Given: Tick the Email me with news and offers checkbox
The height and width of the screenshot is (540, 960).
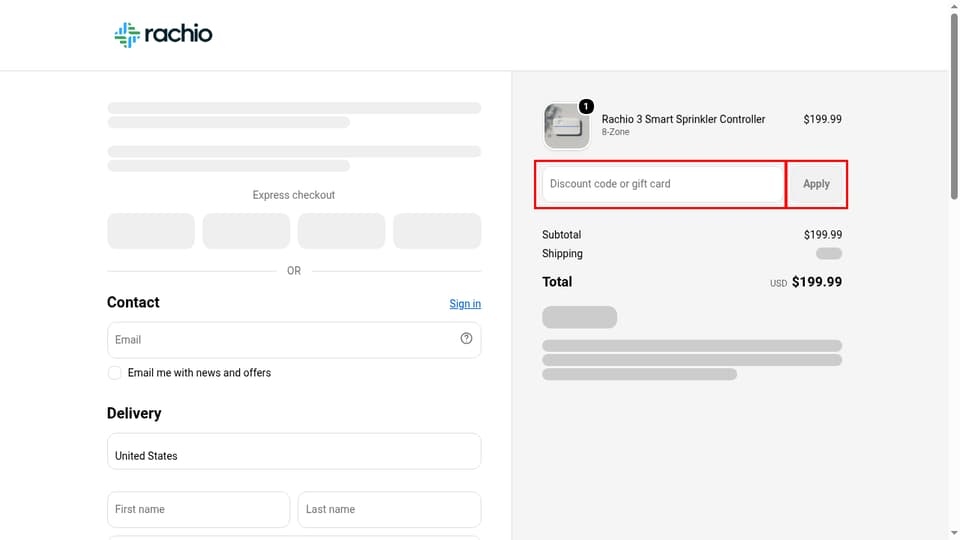Looking at the screenshot, I should 114,373.
